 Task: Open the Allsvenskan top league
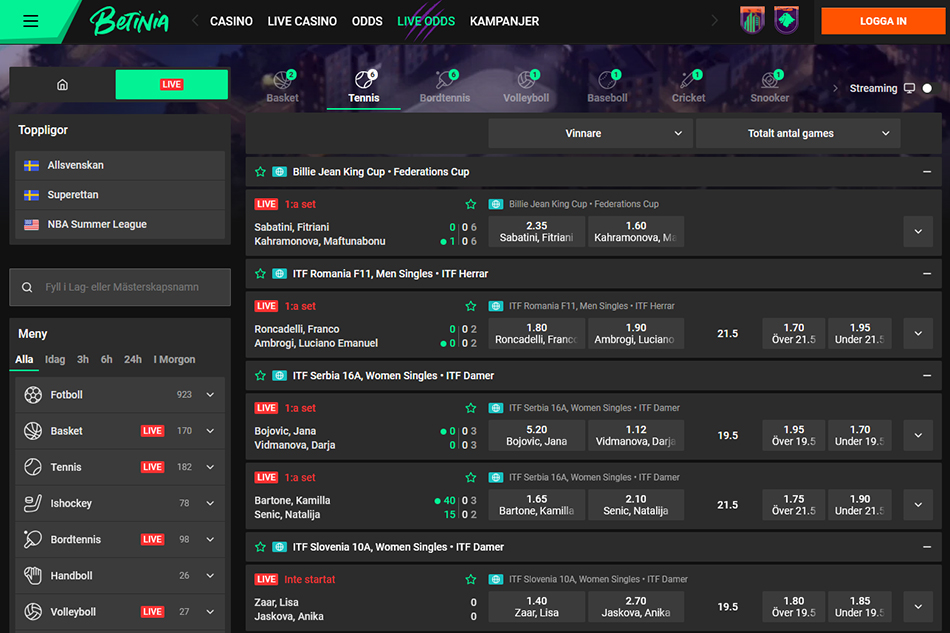120,165
